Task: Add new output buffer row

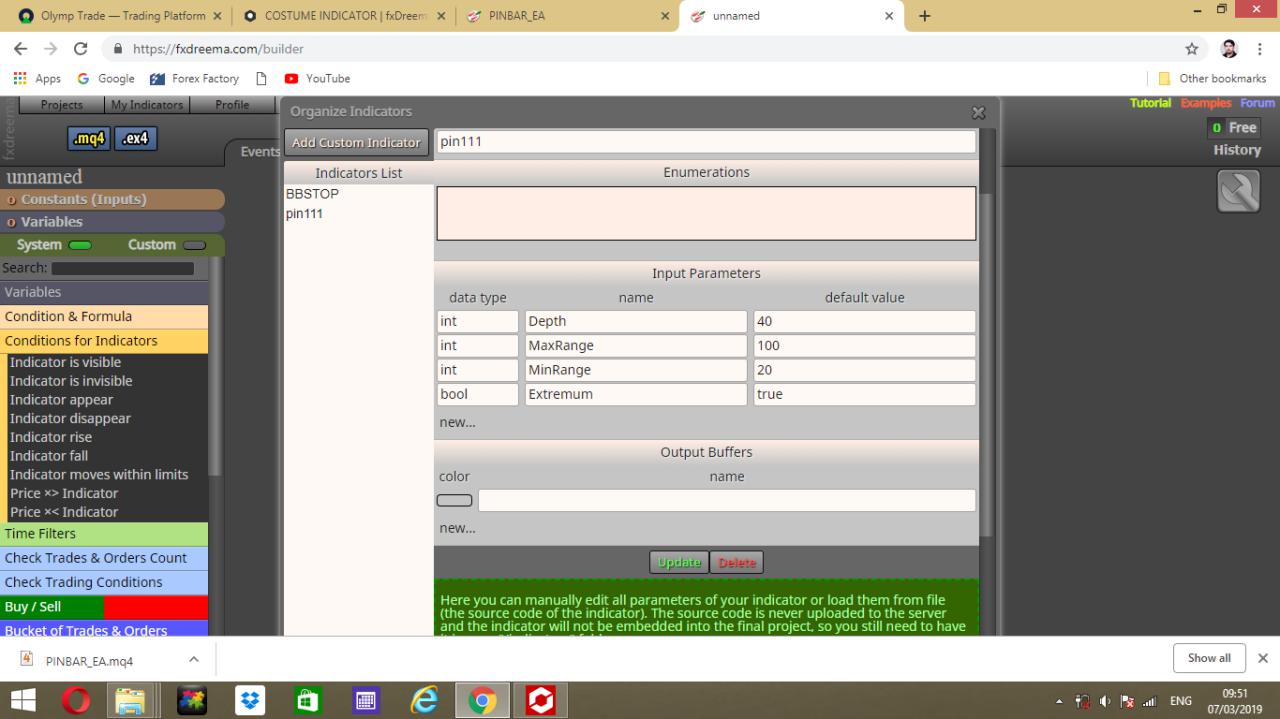Action: pyautogui.click(x=457, y=528)
